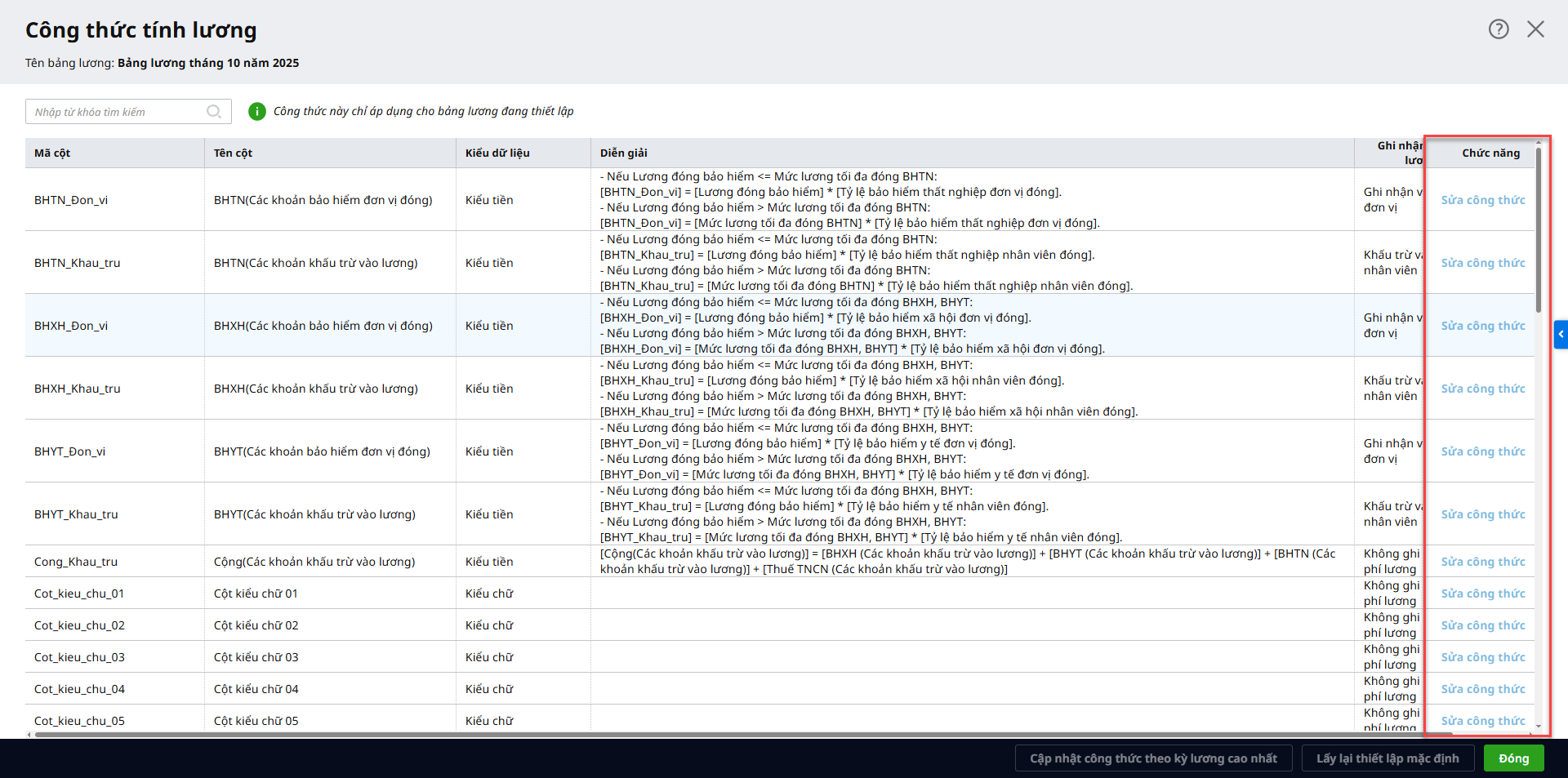Edit formula for BHXH_Don_vi row
1568x778 pixels.
(1482, 326)
